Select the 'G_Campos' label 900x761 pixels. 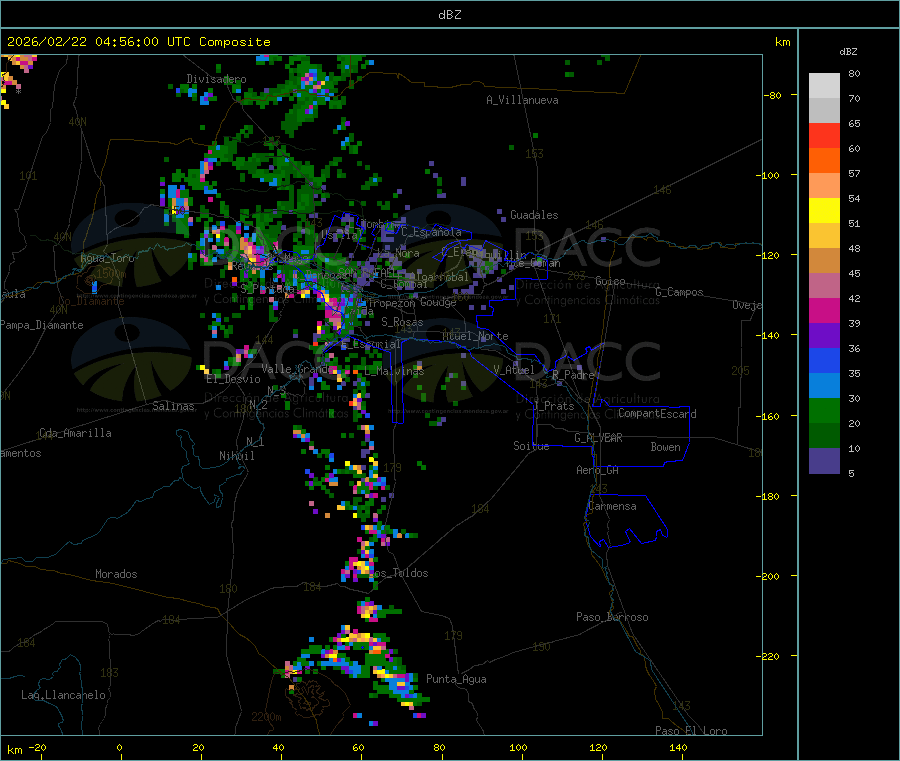coord(680,292)
